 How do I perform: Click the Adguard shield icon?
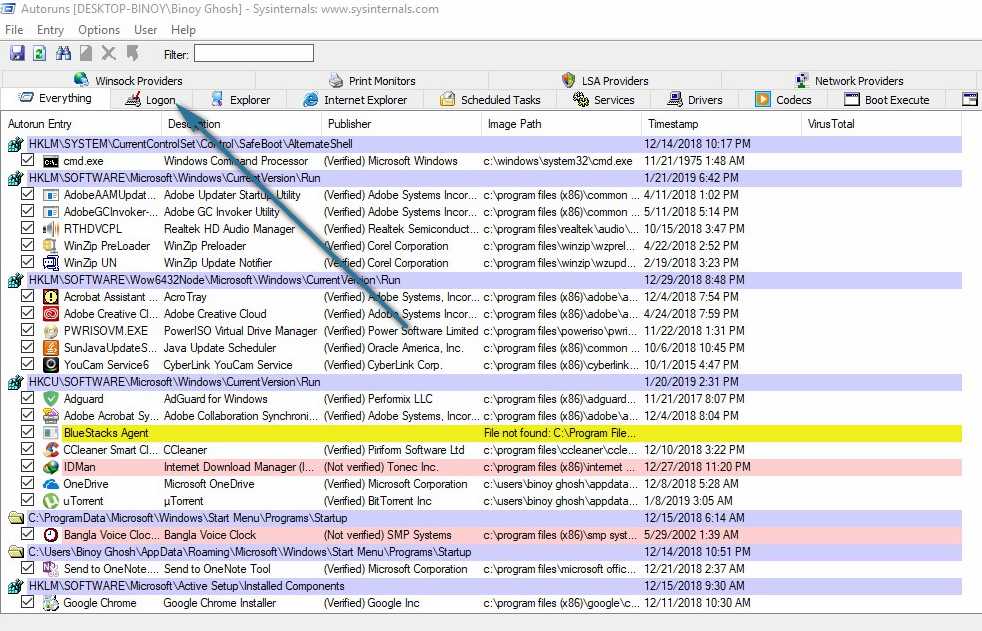(51, 399)
